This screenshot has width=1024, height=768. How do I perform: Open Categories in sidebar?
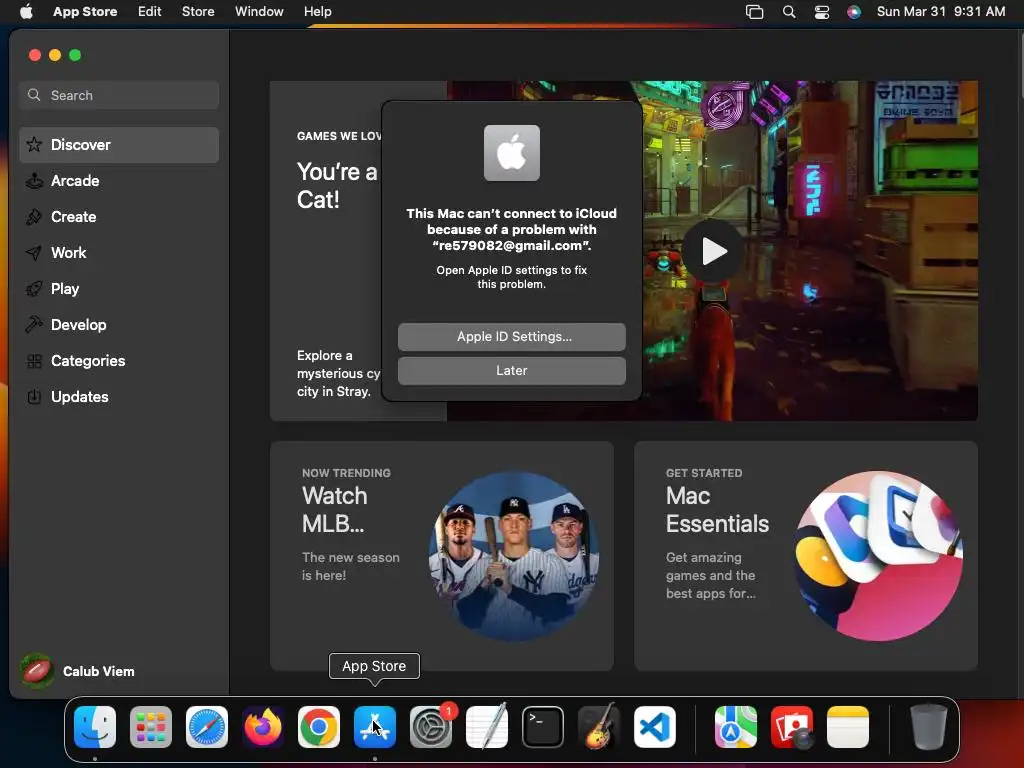coord(119,360)
